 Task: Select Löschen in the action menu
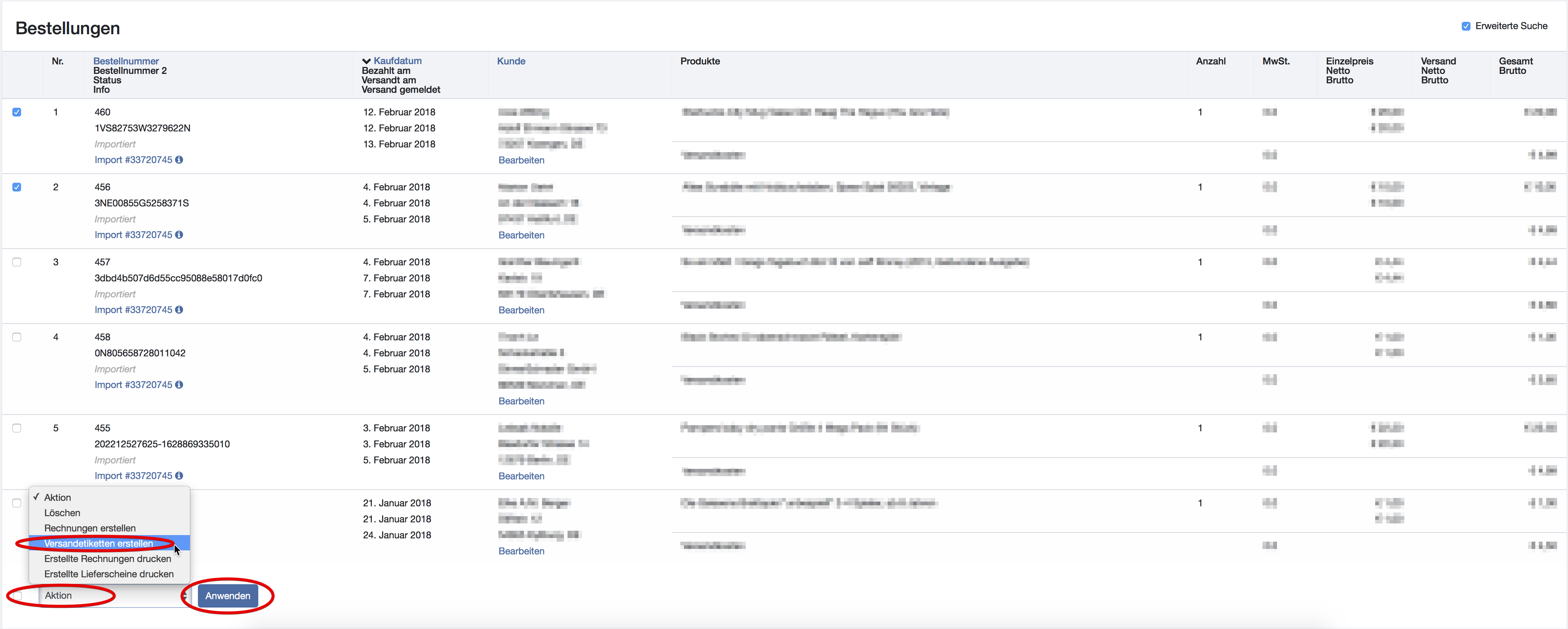coord(62,513)
